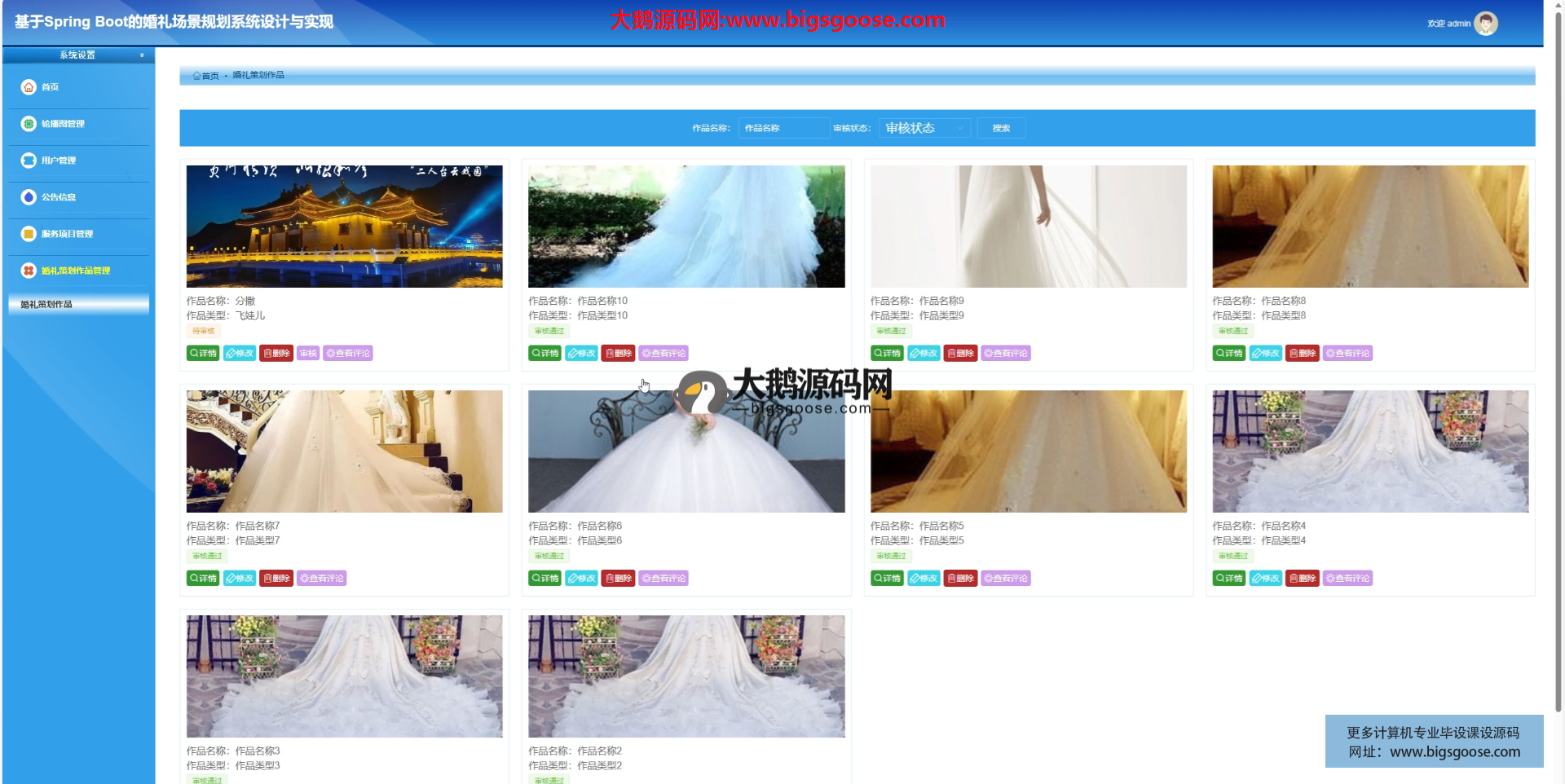Delete the 作品名称9 work
The height and width of the screenshot is (784, 1565).
coord(960,354)
